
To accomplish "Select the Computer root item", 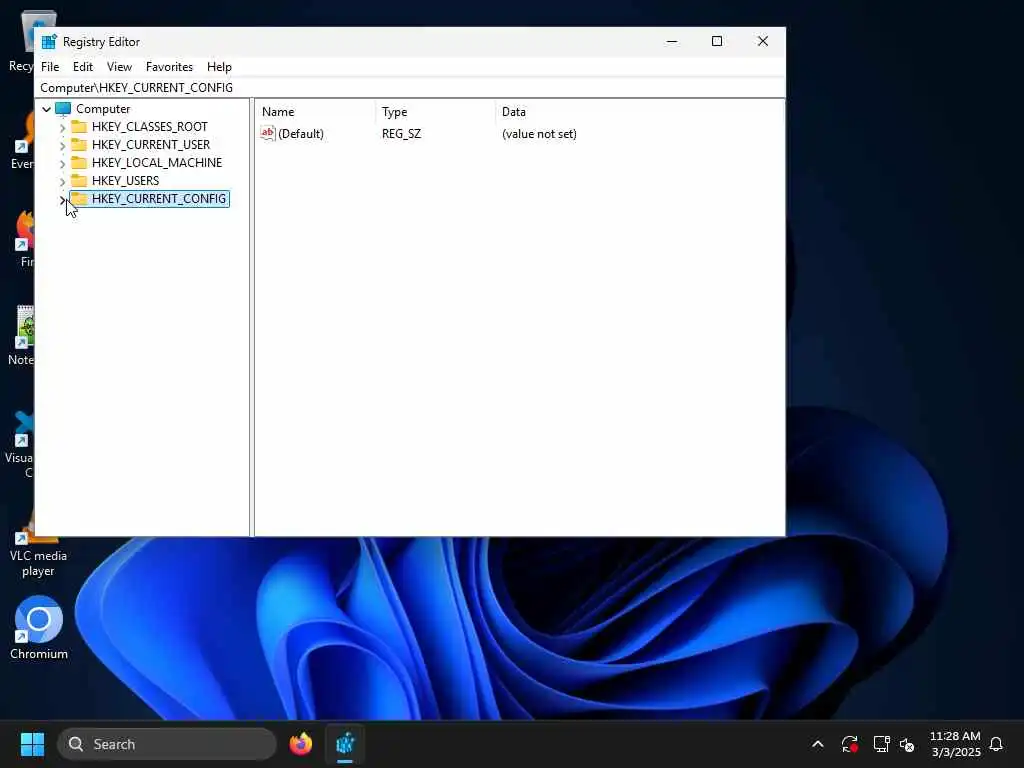I will click(103, 109).
